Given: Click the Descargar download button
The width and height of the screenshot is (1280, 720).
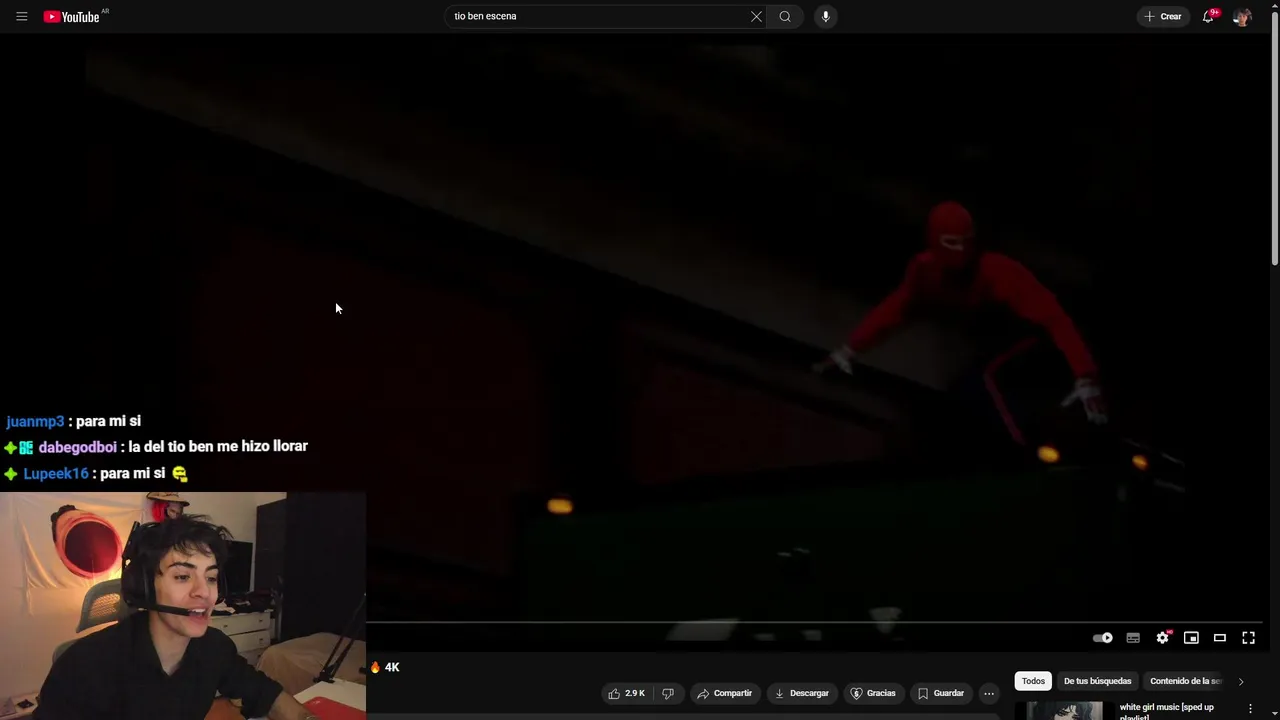Looking at the screenshot, I should tap(802, 693).
